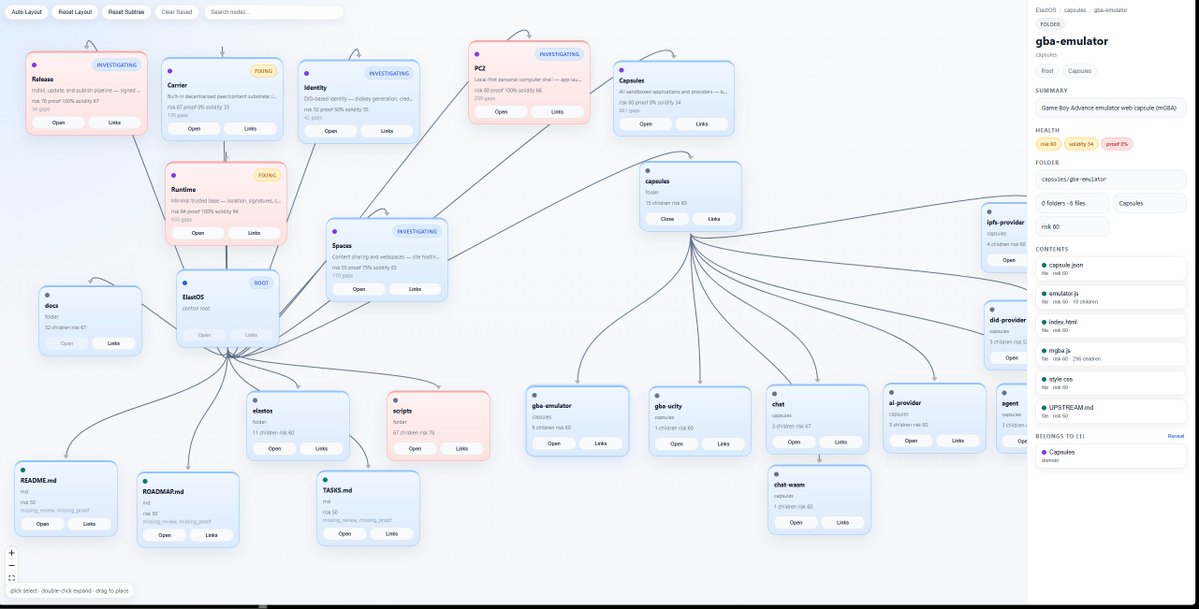Screen dimensions: 1199x609
Task: Click the capsules/gba-emulator folder path
Action: [1111, 179]
